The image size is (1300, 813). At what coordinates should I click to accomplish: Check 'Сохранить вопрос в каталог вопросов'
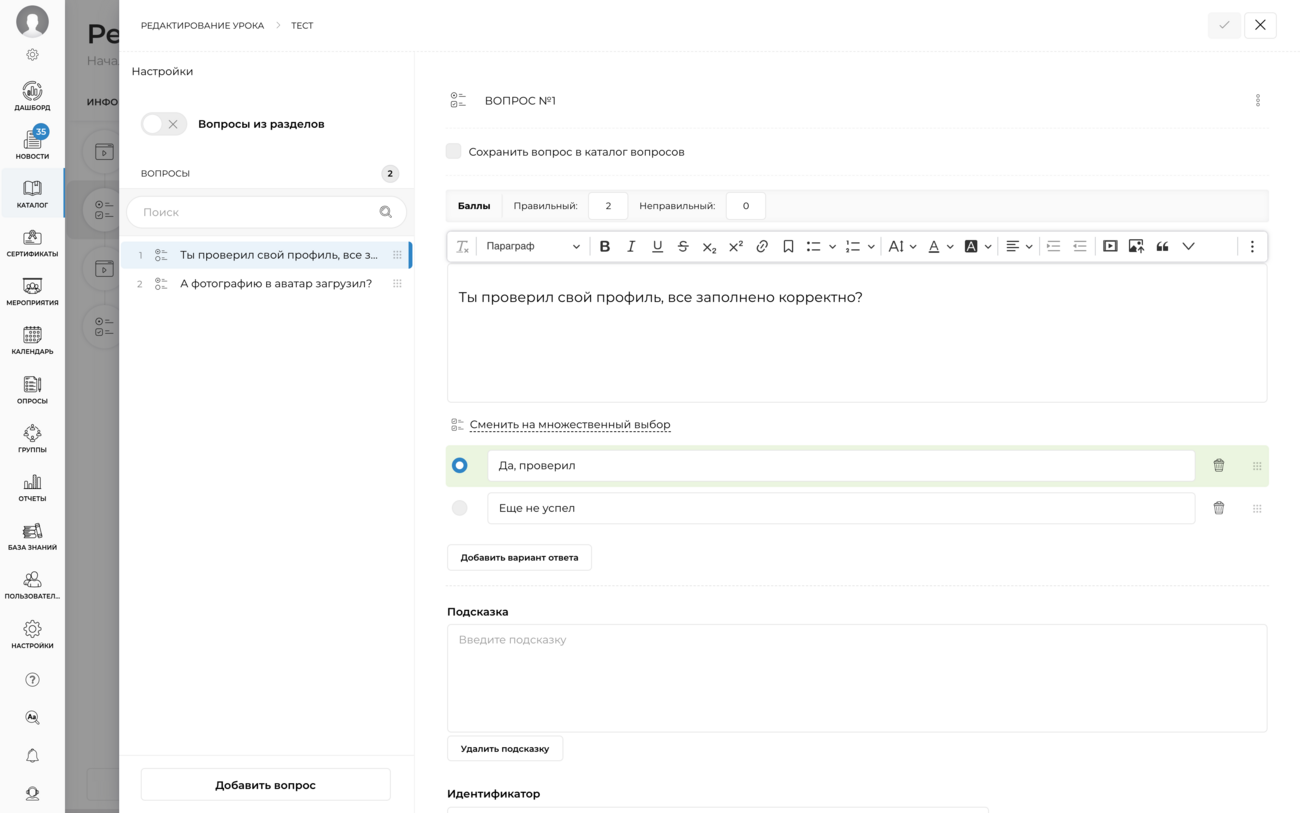pos(454,151)
